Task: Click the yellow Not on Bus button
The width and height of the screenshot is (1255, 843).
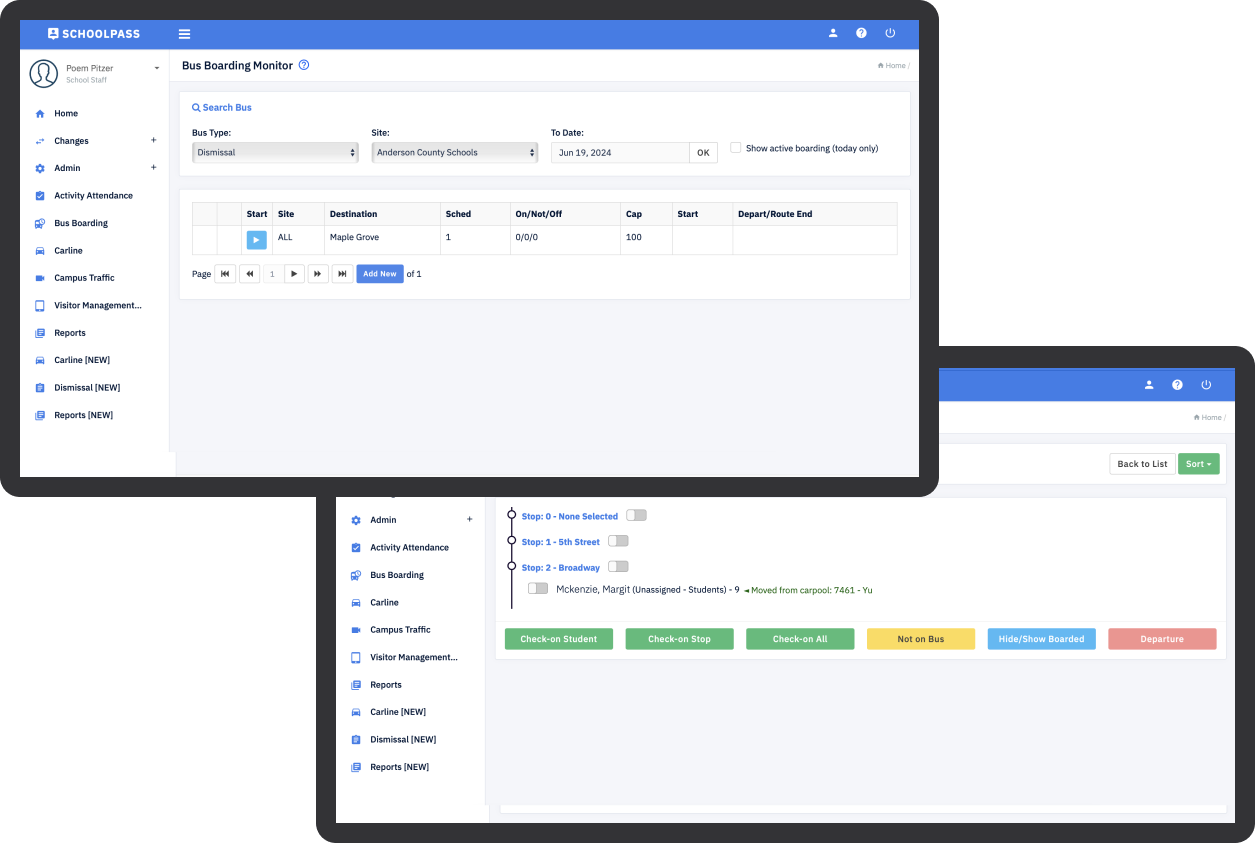Action: 920,639
